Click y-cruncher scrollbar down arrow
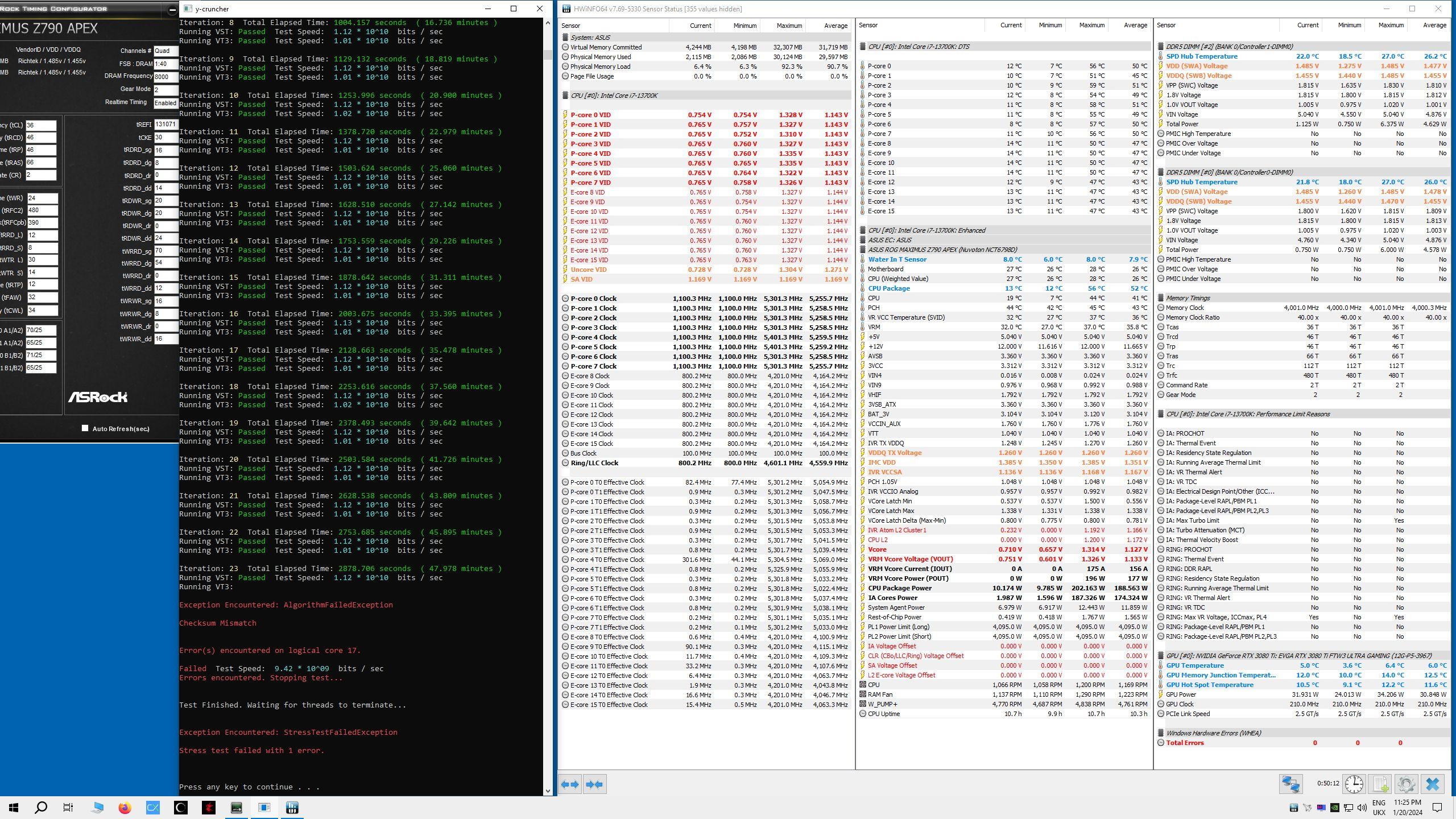 [x=548, y=791]
